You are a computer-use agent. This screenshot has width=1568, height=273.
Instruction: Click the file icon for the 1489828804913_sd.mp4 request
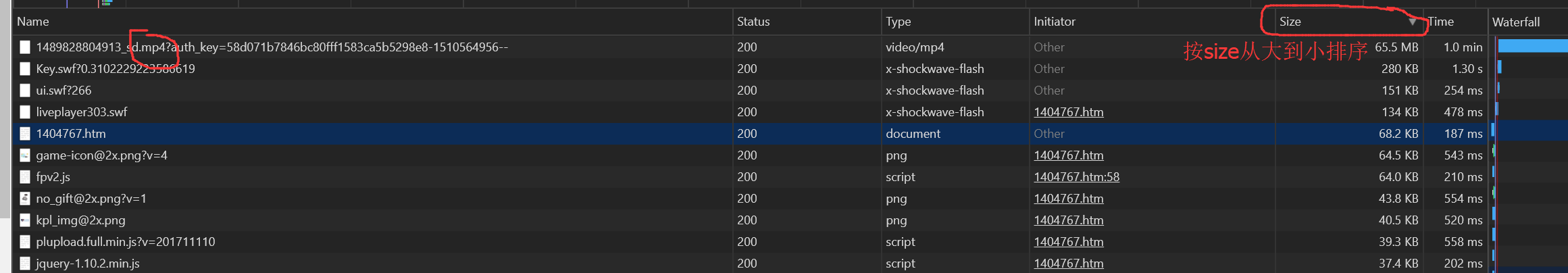pyautogui.click(x=25, y=47)
